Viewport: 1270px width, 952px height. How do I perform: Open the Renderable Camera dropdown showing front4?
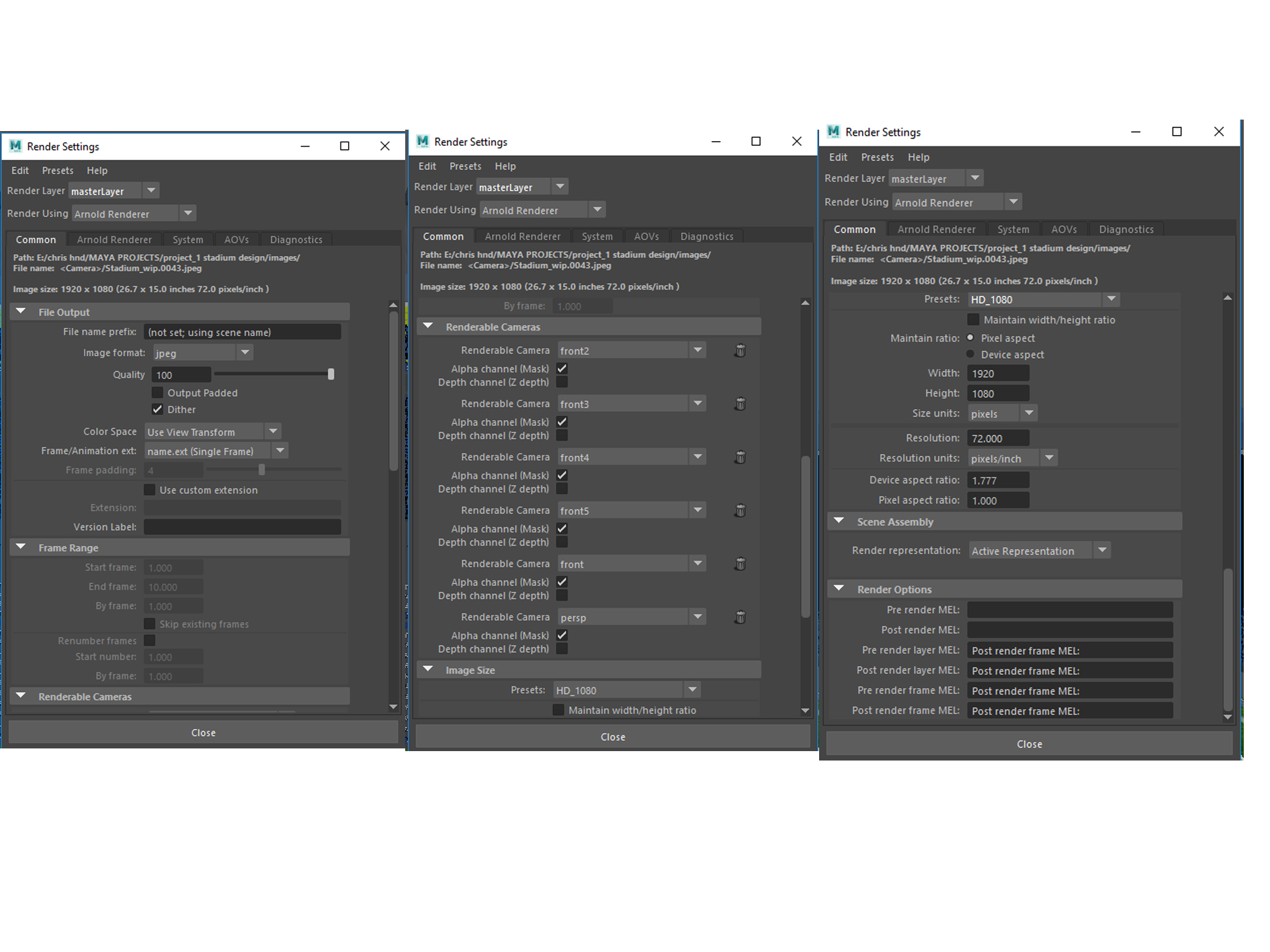632,458
